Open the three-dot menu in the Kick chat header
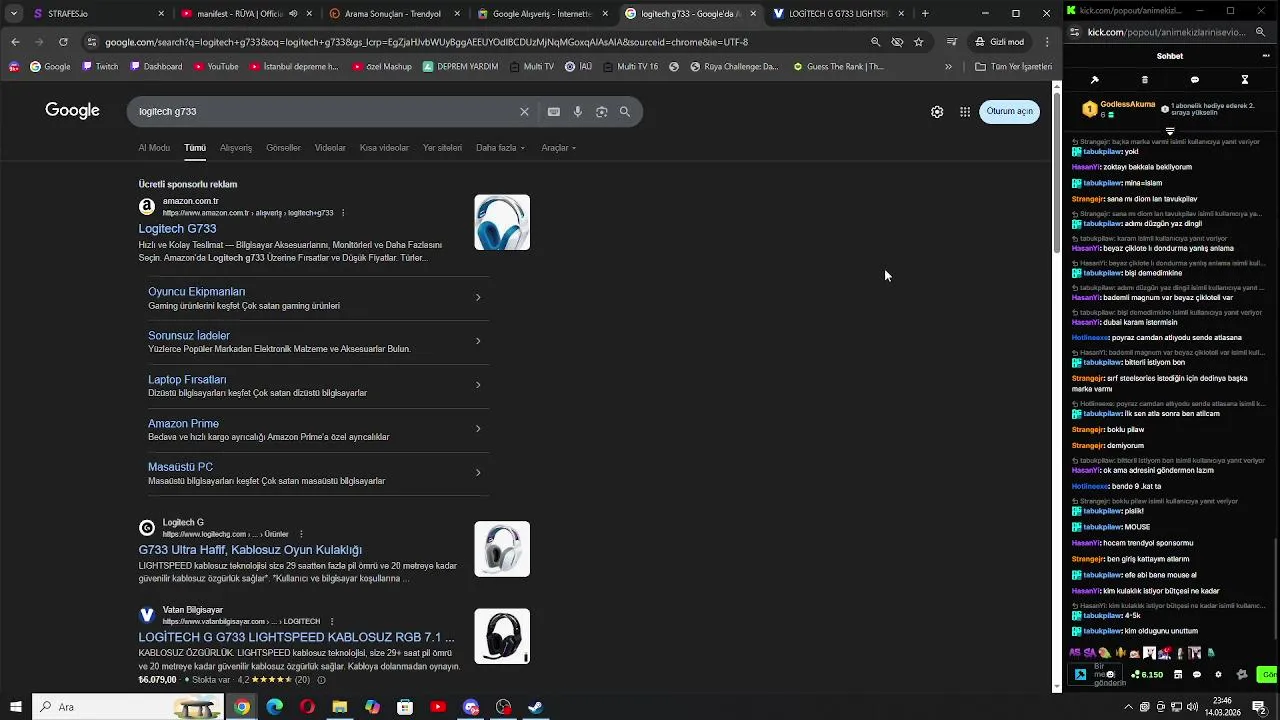Image resolution: width=1280 pixels, height=720 pixels. coord(1266,56)
